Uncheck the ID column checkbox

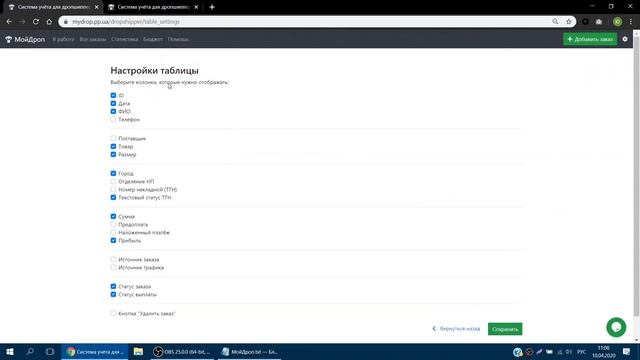(x=113, y=95)
